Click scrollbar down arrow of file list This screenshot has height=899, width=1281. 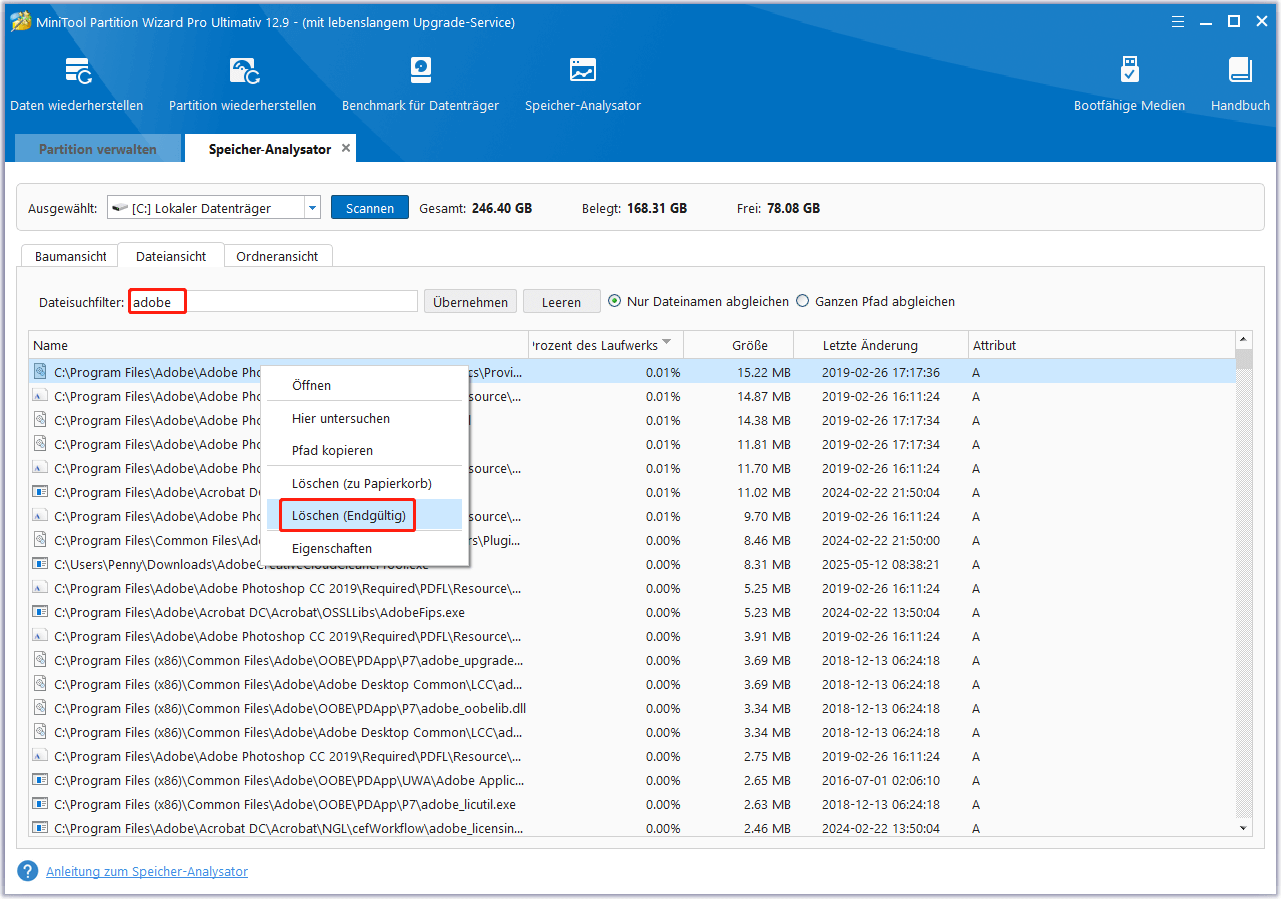[1244, 828]
